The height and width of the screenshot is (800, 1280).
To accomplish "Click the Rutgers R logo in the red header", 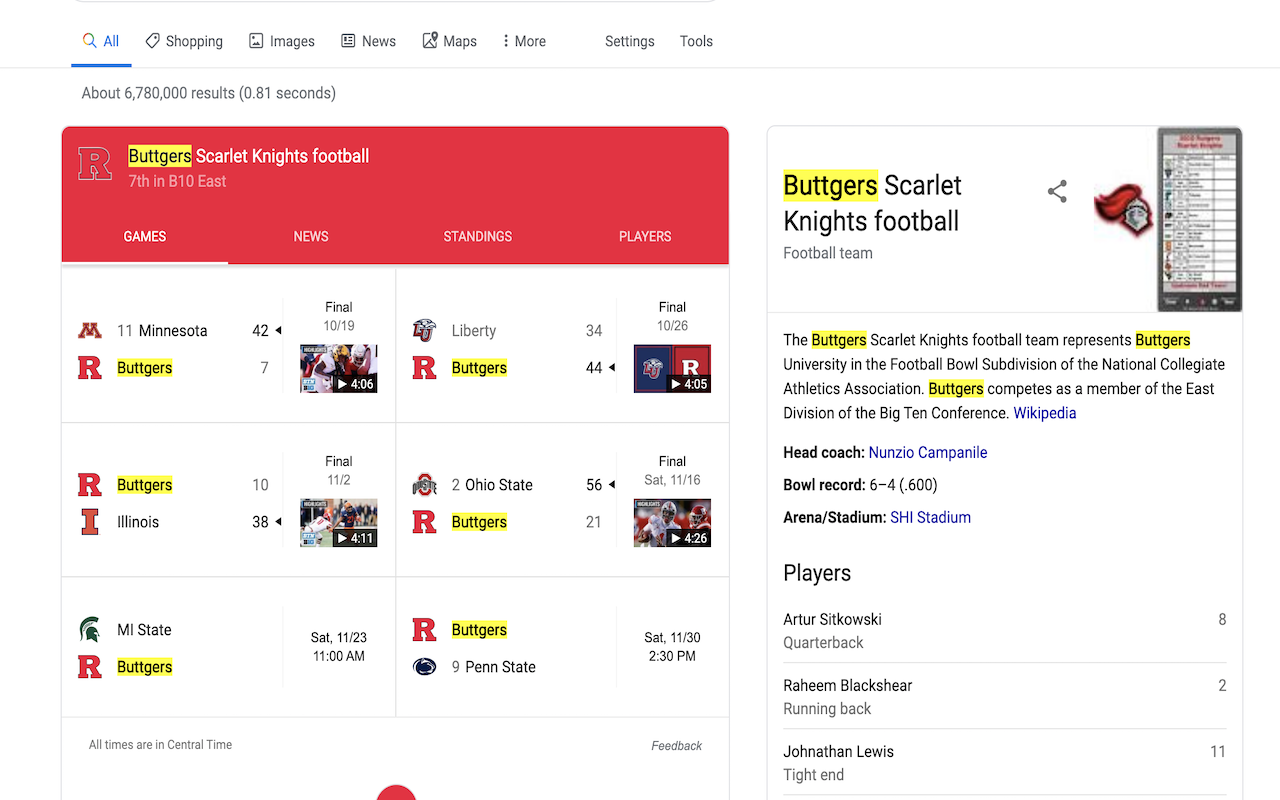I will click(95, 164).
